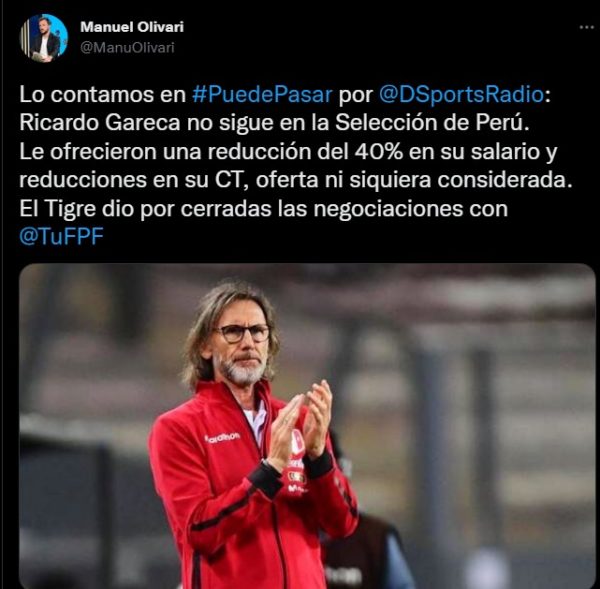Click the Marathon logo on red jacket
Image resolution: width=600 pixels, height=589 pixels.
click(222, 437)
